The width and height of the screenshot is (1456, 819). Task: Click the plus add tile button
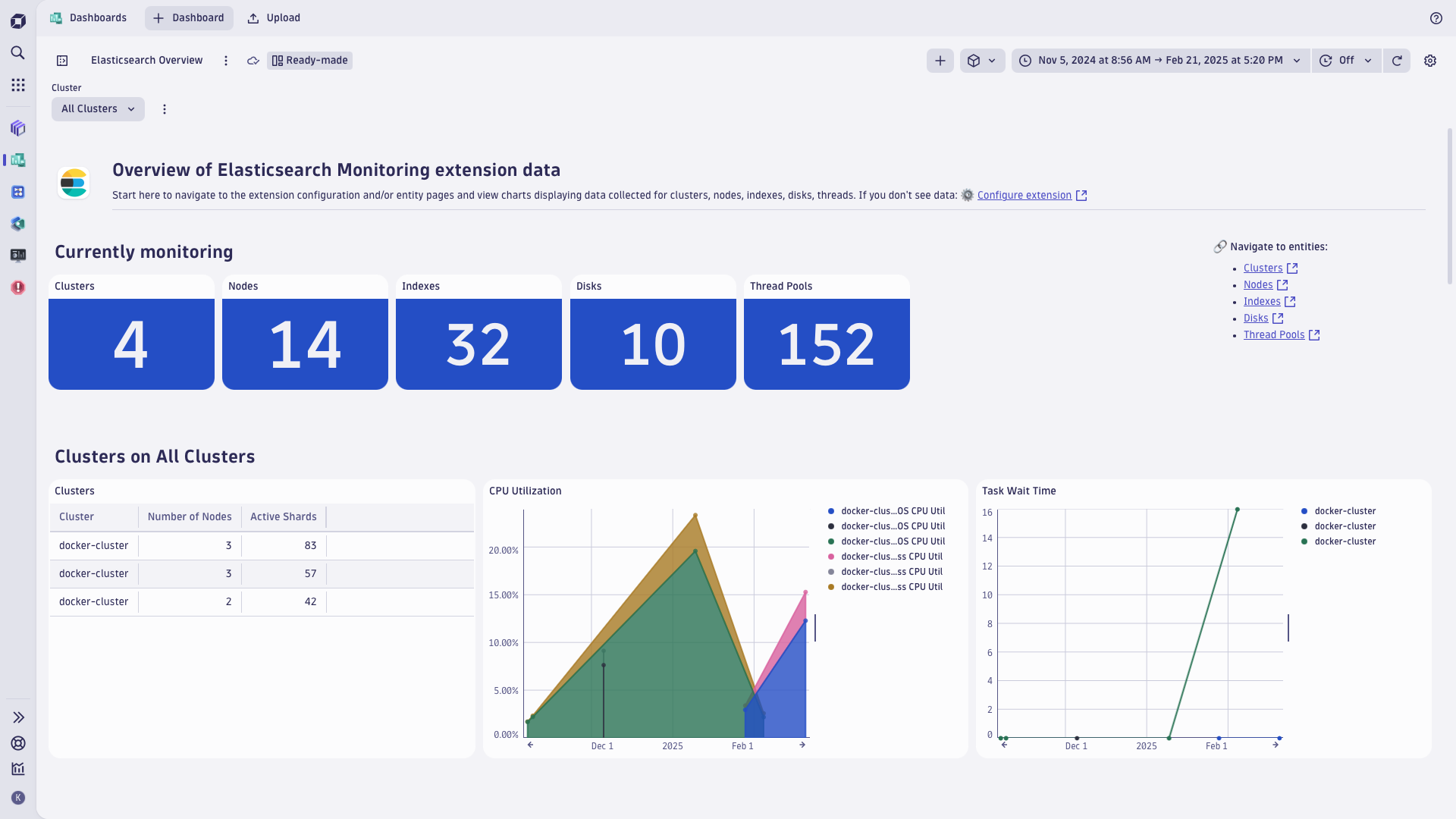click(x=940, y=61)
